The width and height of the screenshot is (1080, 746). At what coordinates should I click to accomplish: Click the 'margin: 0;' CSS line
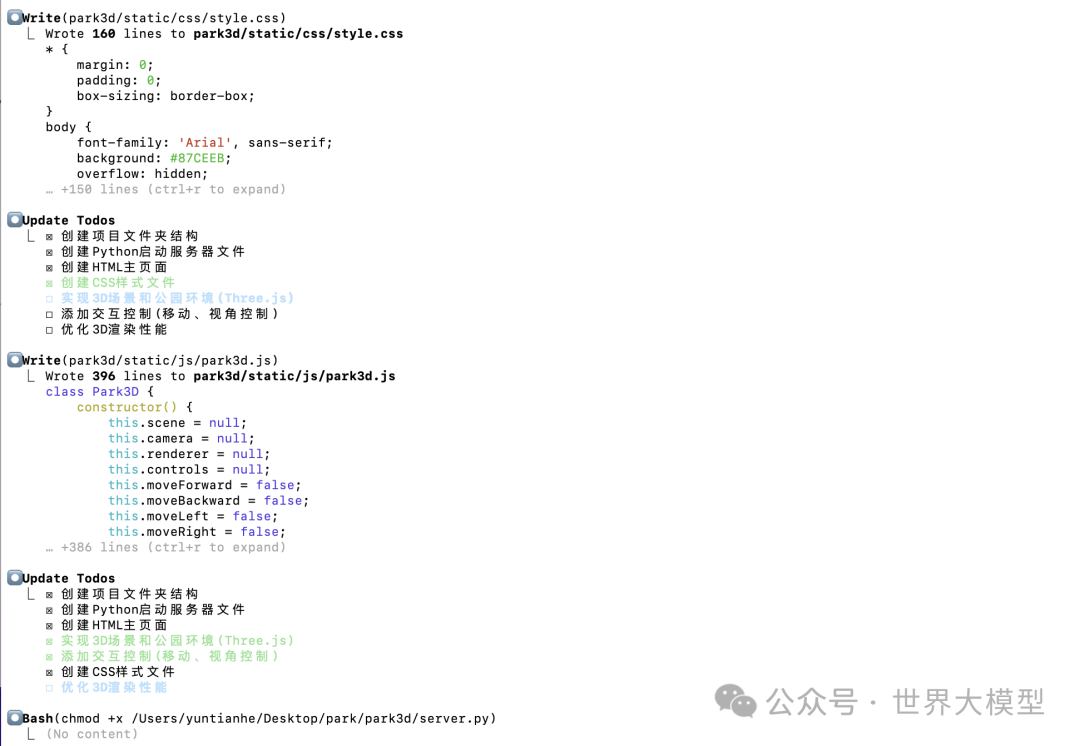pyautogui.click(x=115, y=65)
